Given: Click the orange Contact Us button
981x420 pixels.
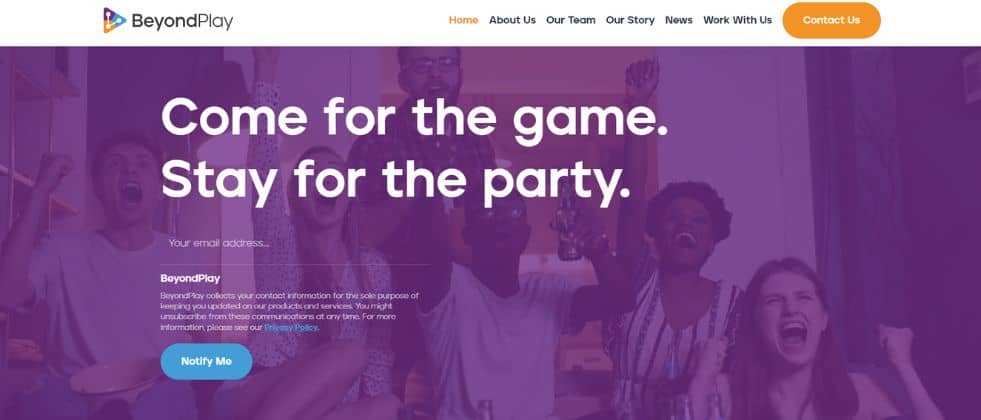Looking at the screenshot, I should (831, 20).
